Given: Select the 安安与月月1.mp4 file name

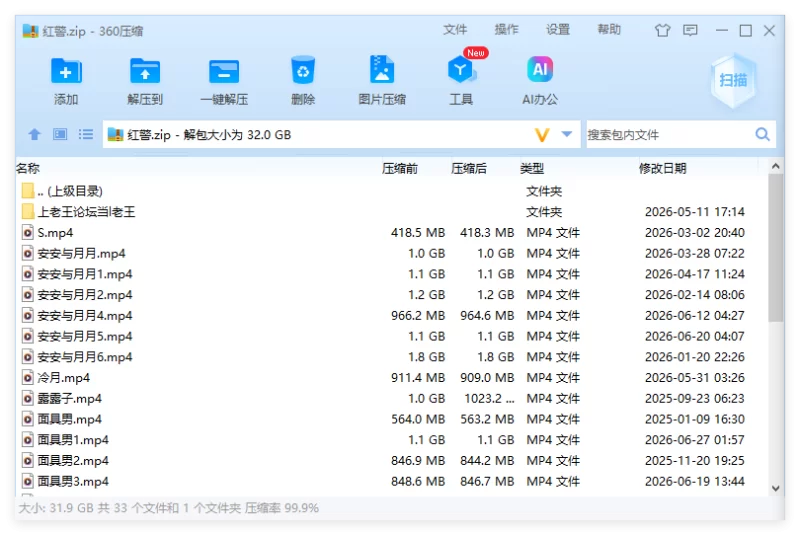Looking at the screenshot, I should pos(85,274).
